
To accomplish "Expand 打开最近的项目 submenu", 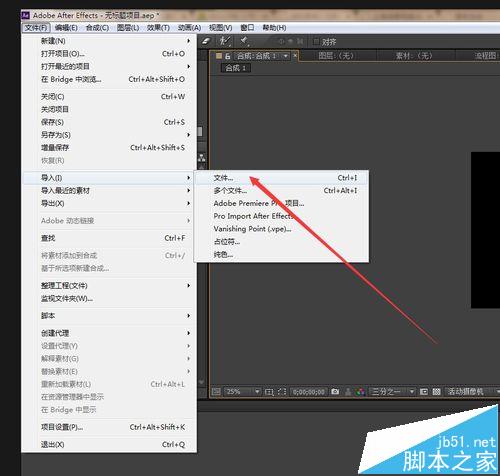I will pos(189,66).
